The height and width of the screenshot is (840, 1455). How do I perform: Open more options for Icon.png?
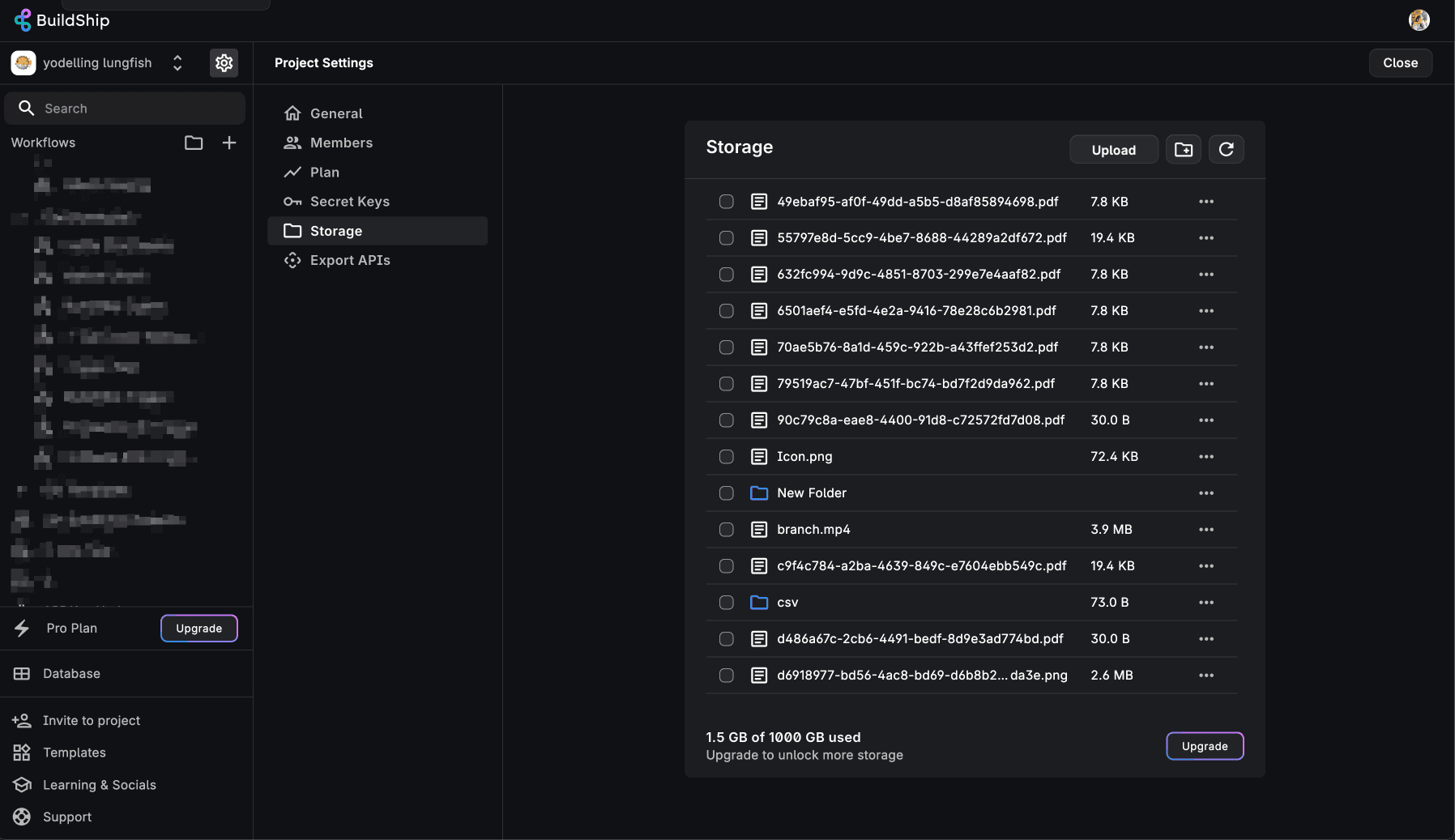(1205, 457)
